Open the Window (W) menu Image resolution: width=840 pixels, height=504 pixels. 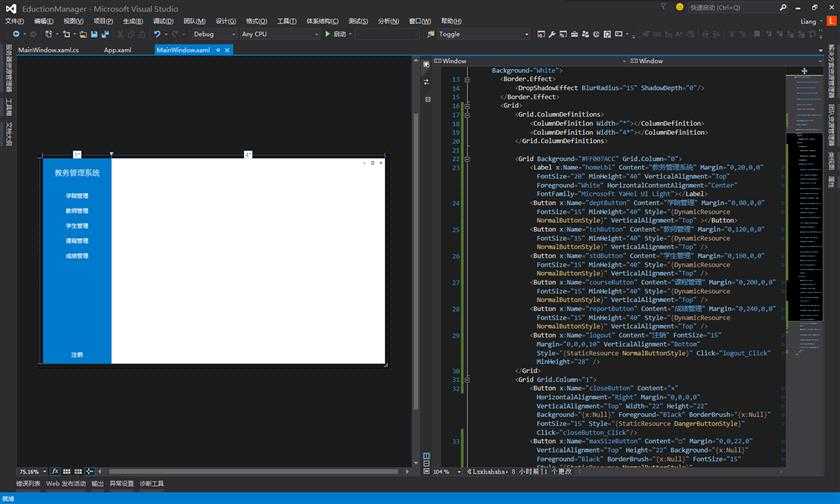pyautogui.click(x=420, y=21)
